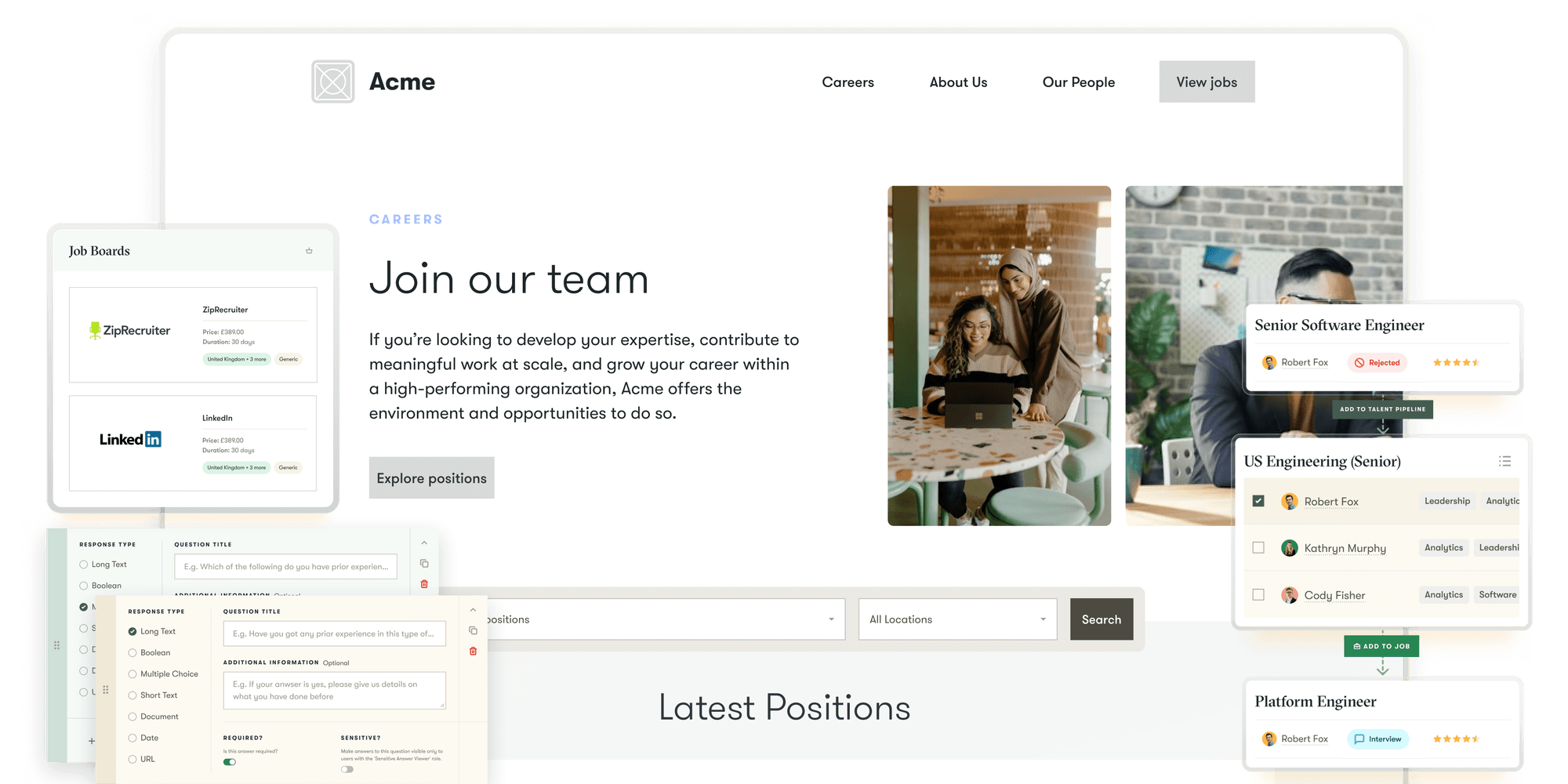This screenshot has width=1568, height=784.
Task: Click the LinkedIn logo
Action: tap(130, 439)
